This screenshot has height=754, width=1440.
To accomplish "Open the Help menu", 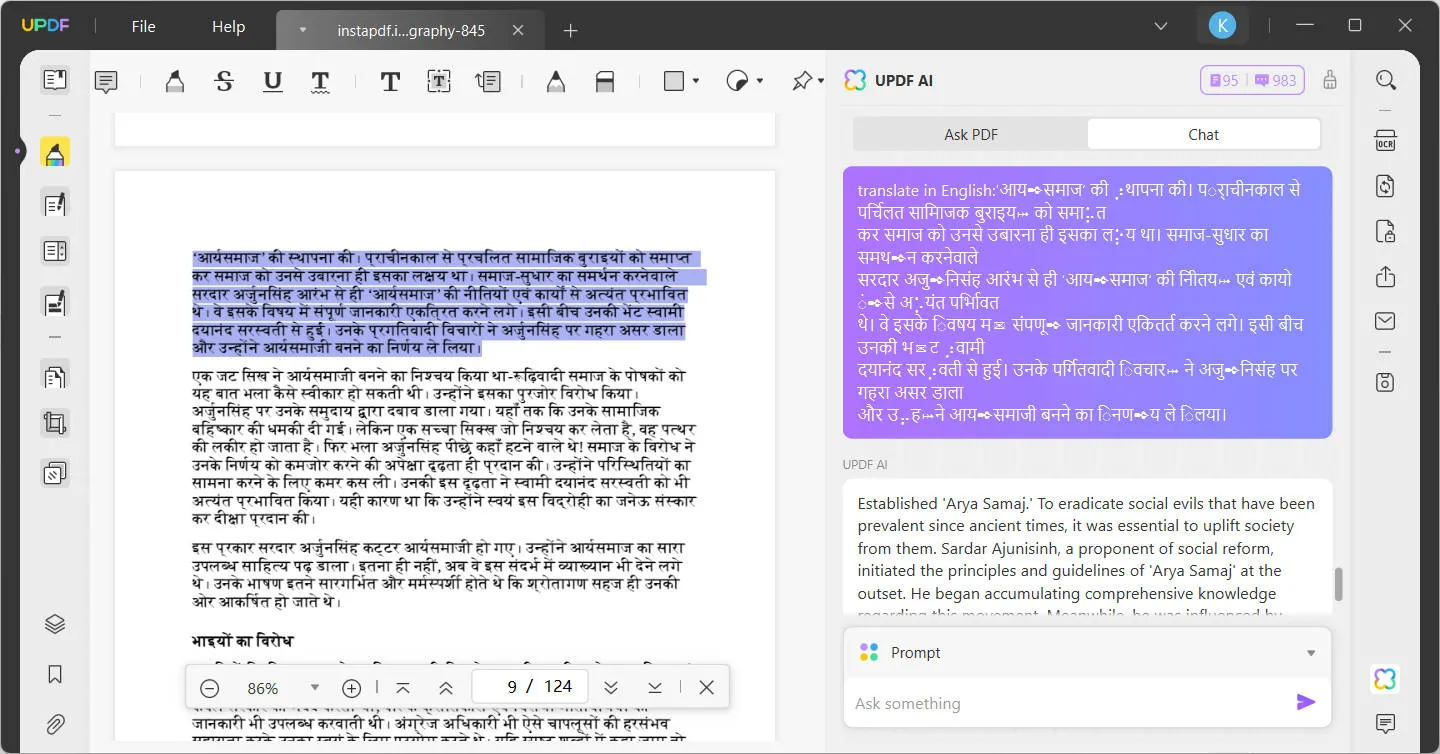I will point(228,27).
